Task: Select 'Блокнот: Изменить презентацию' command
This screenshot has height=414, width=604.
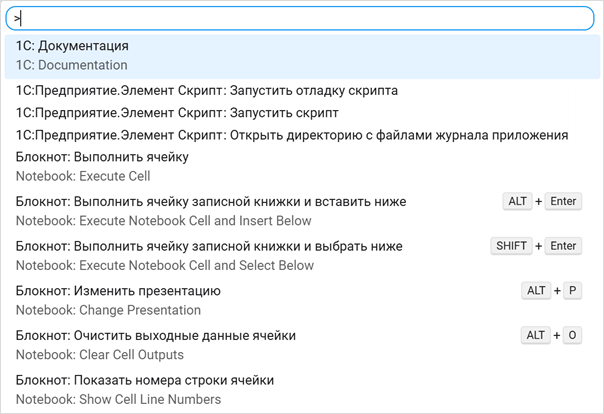Action: pos(118,291)
